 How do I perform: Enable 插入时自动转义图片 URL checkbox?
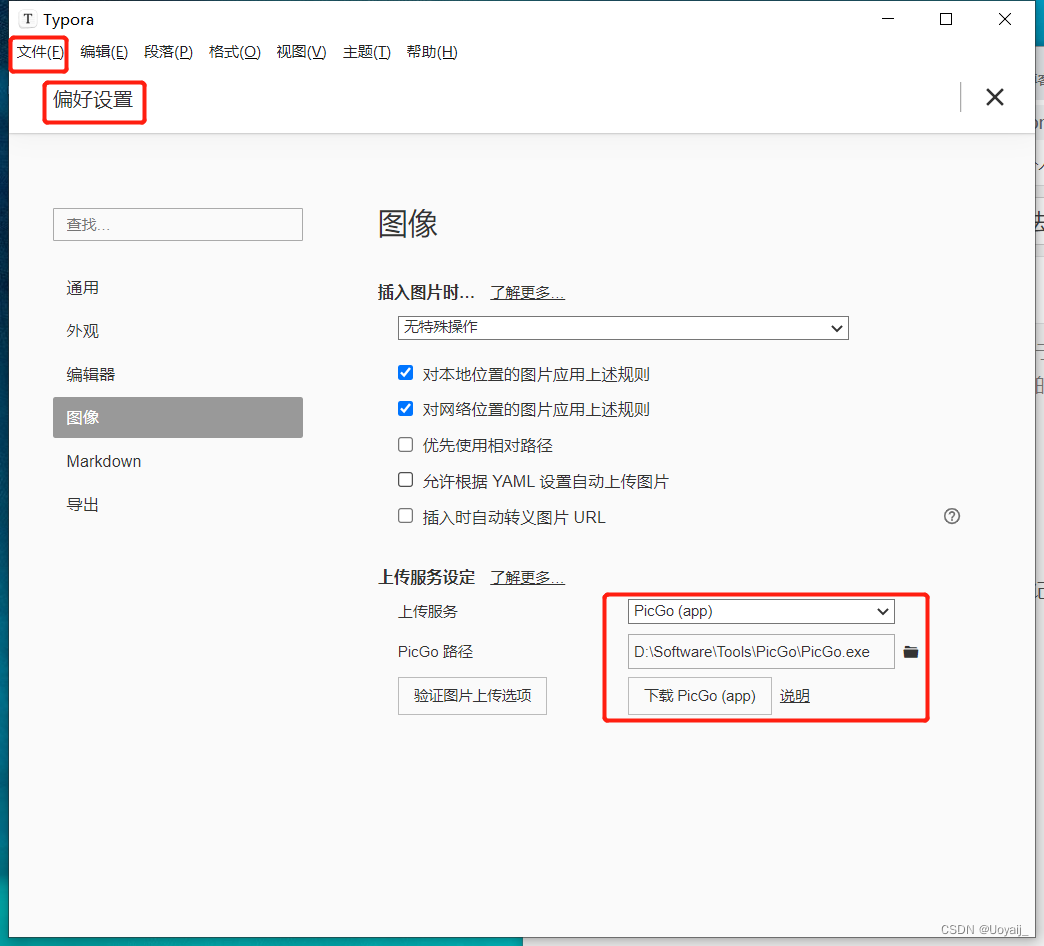[x=405, y=516]
